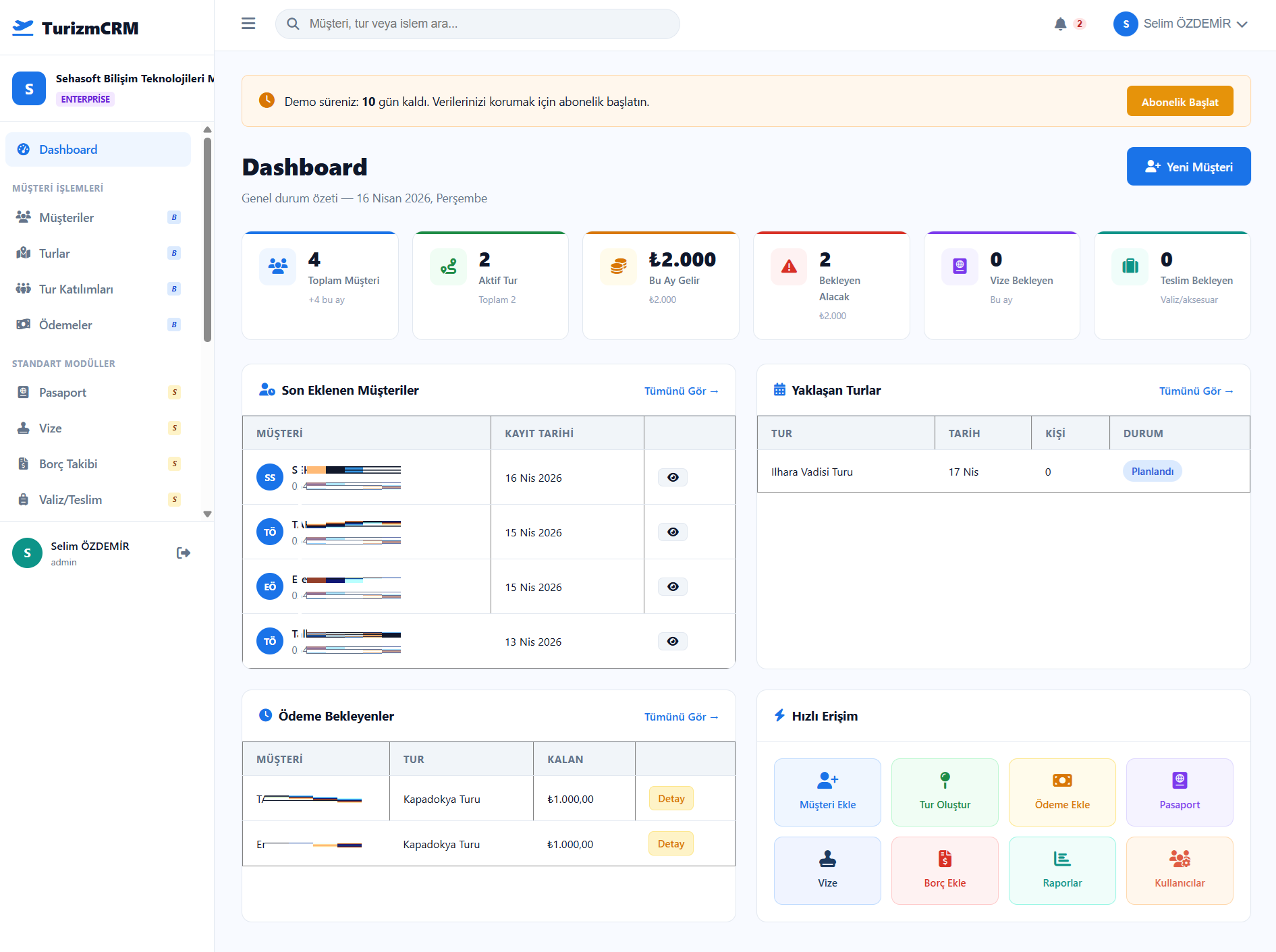
Task: Toggle the hamburger sidebar menu
Action: click(248, 24)
